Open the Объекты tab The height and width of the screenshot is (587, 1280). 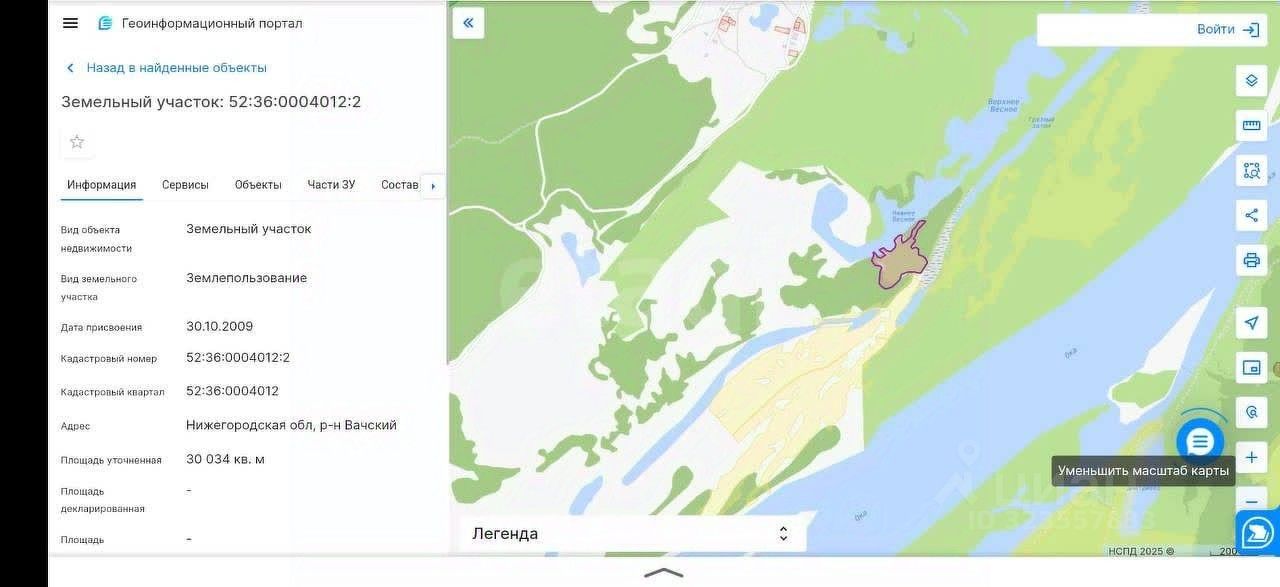coord(258,185)
